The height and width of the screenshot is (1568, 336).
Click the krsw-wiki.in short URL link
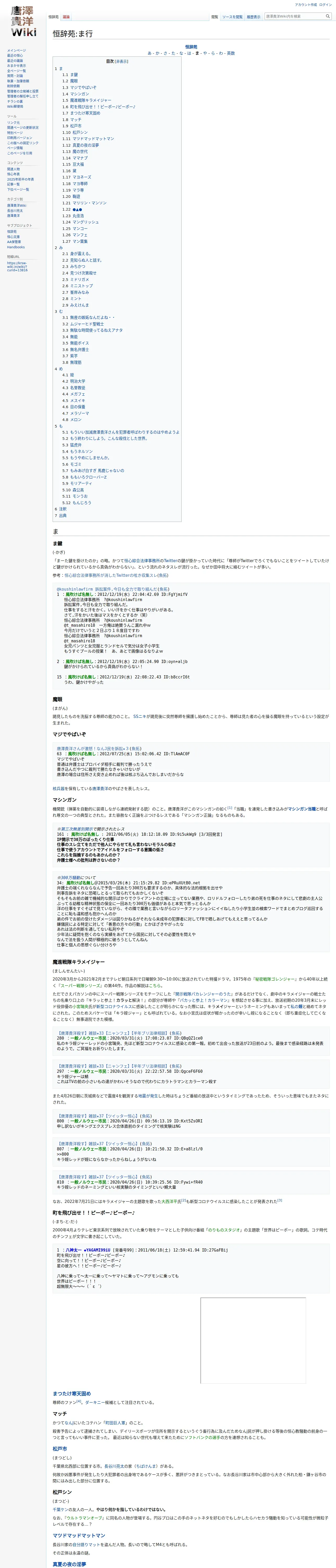17,266
